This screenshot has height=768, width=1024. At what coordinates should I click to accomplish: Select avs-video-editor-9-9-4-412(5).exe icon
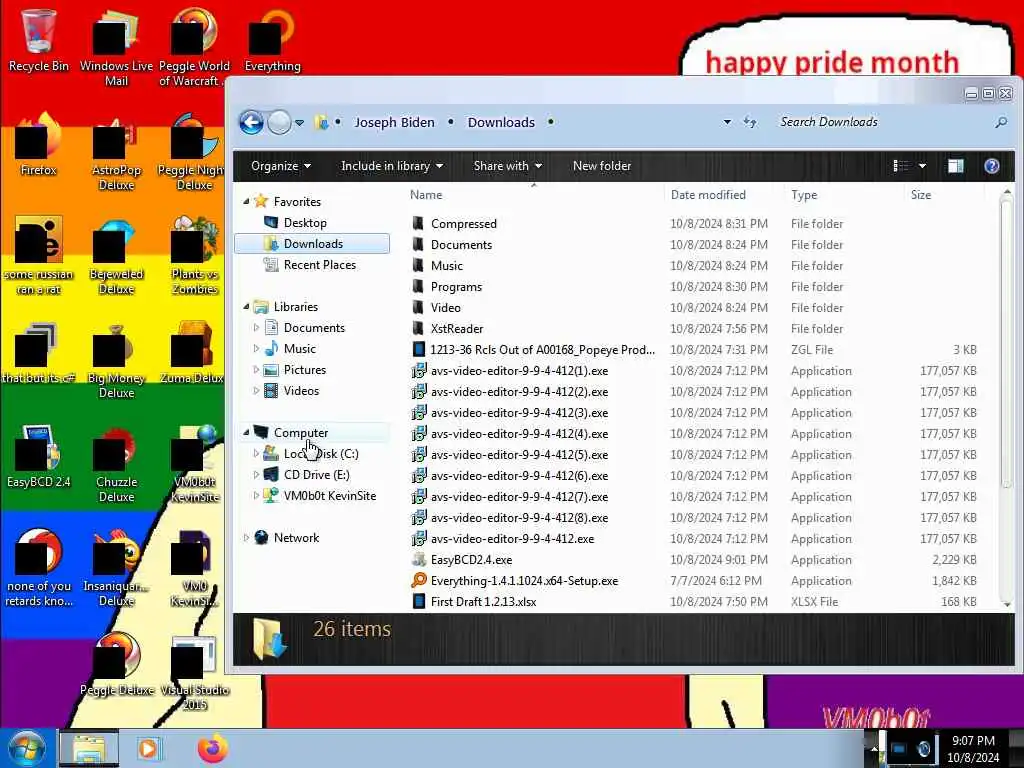click(419, 454)
